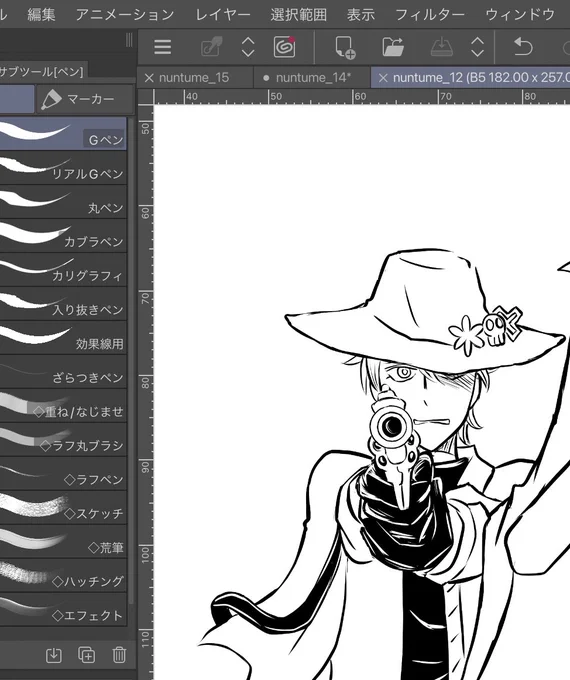Select the リアルGペン brush
Screen dimensions: 570x680
pos(63,168)
